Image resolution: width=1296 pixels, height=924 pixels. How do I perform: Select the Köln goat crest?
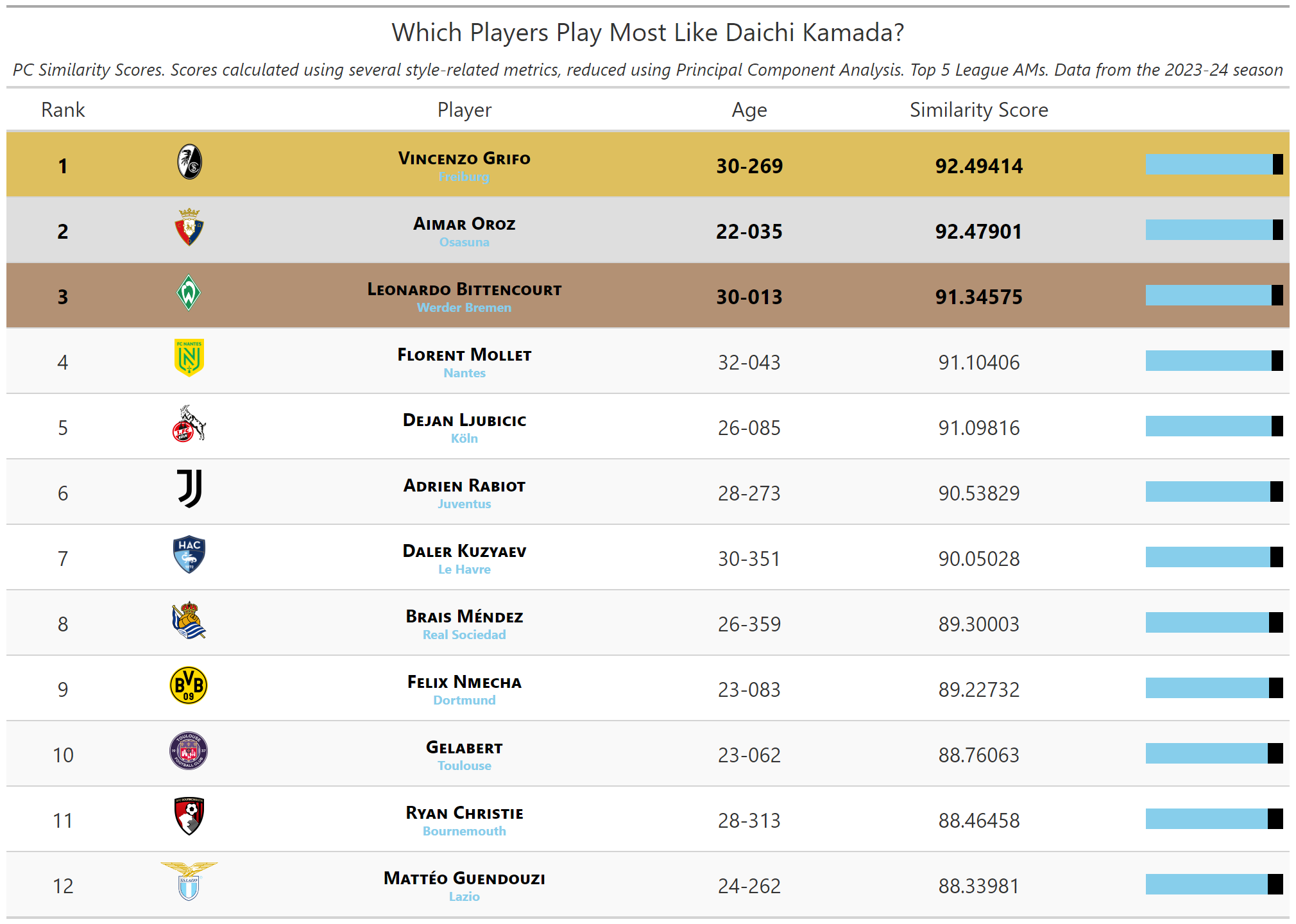coord(189,424)
